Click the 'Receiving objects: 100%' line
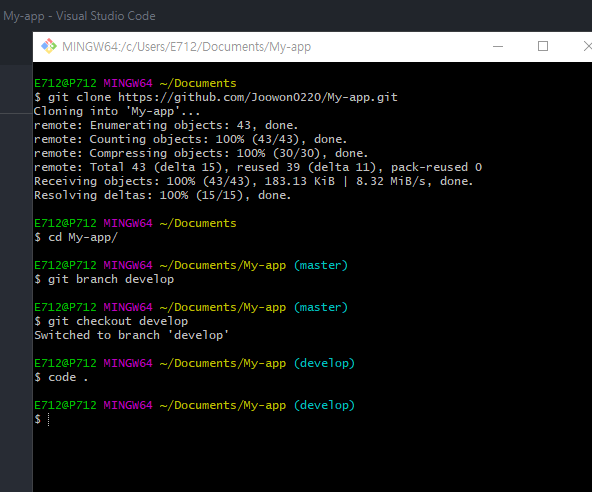The width and height of the screenshot is (592, 492). pyautogui.click(x=253, y=181)
